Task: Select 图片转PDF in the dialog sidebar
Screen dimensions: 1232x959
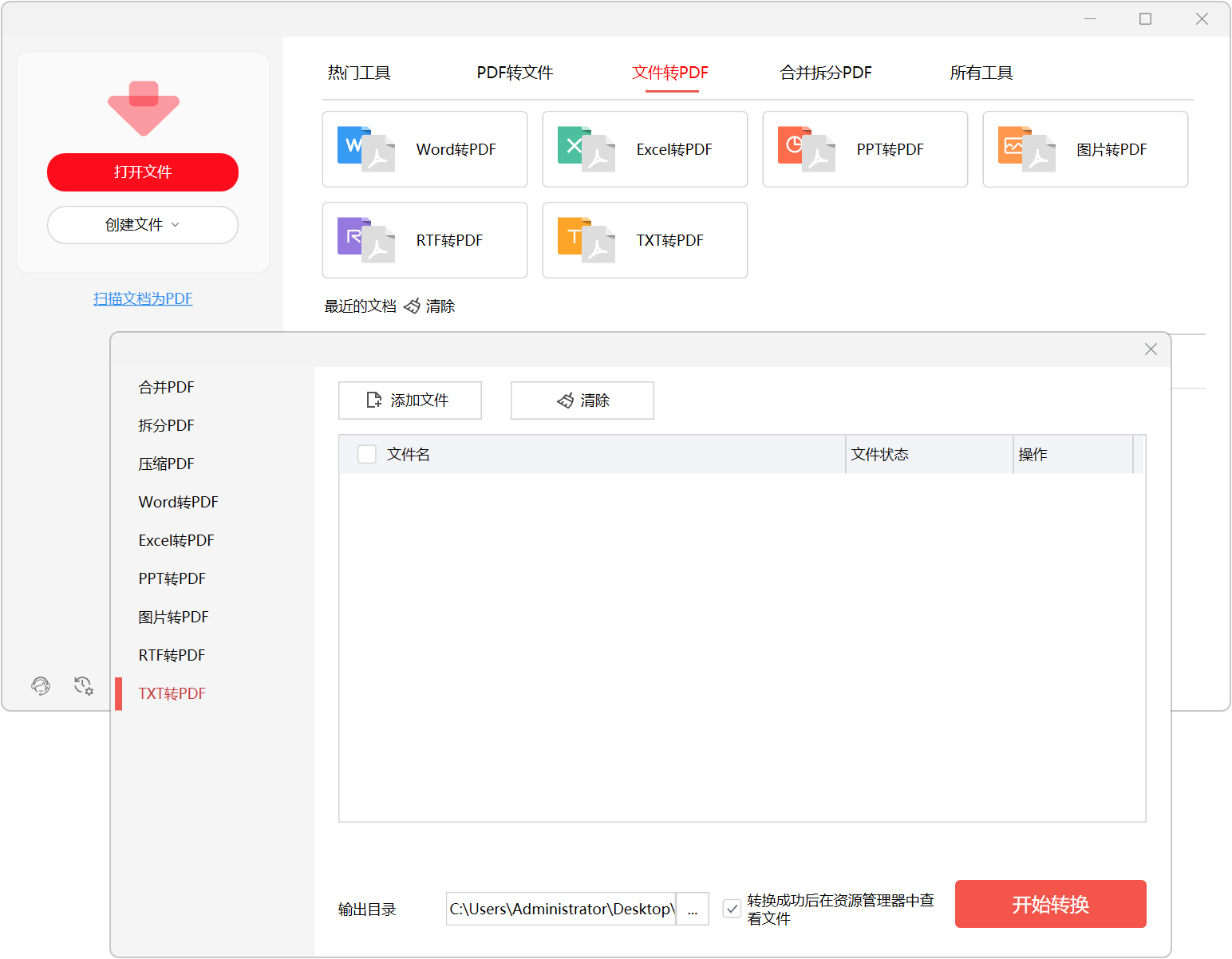Action: click(x=174, y=618)
